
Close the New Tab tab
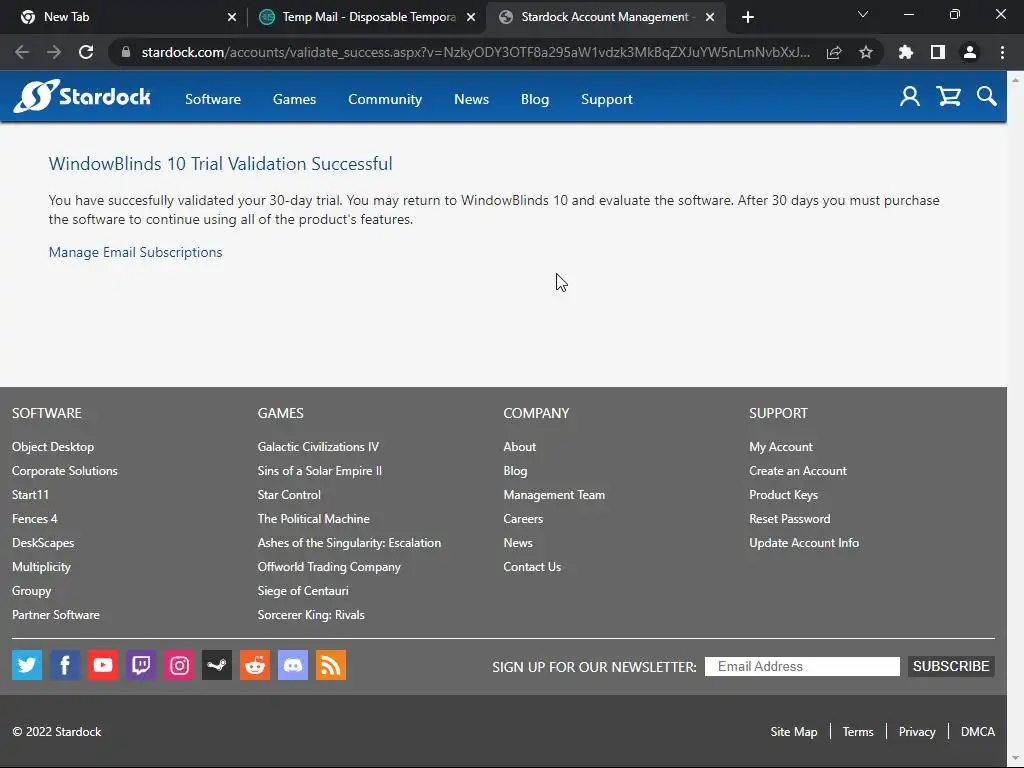pyautogui.click(x=232, y=17)
